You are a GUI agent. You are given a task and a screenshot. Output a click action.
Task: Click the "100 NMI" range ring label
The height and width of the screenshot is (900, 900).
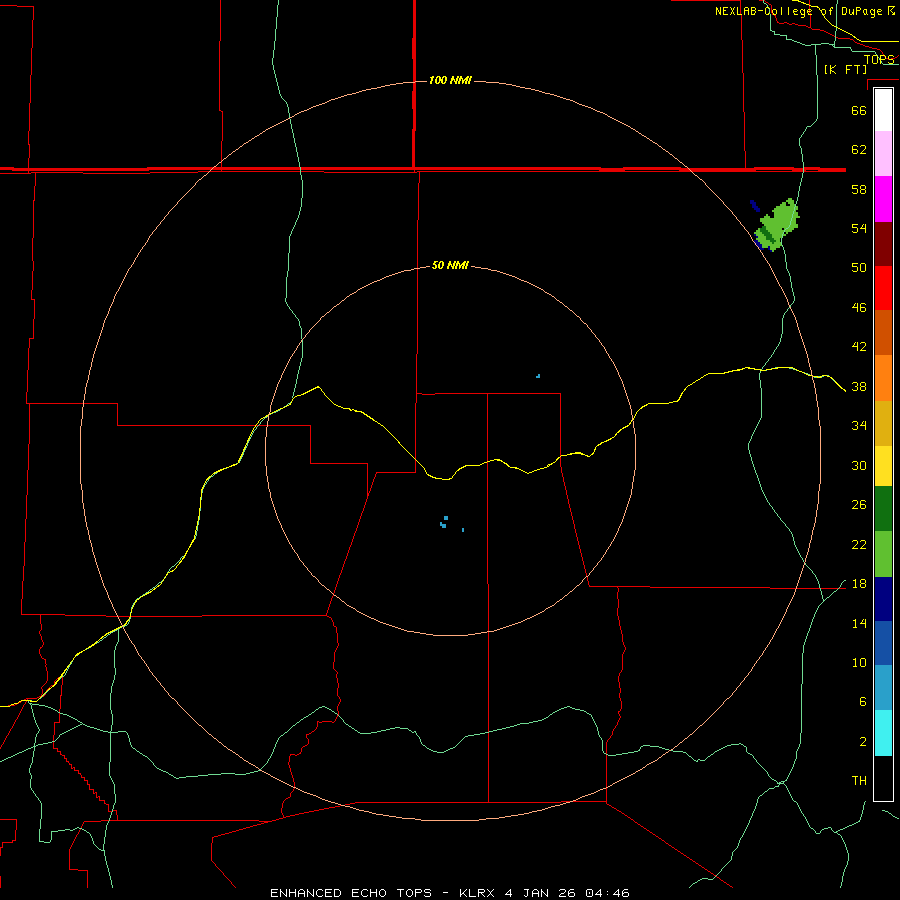click(450, 80)
